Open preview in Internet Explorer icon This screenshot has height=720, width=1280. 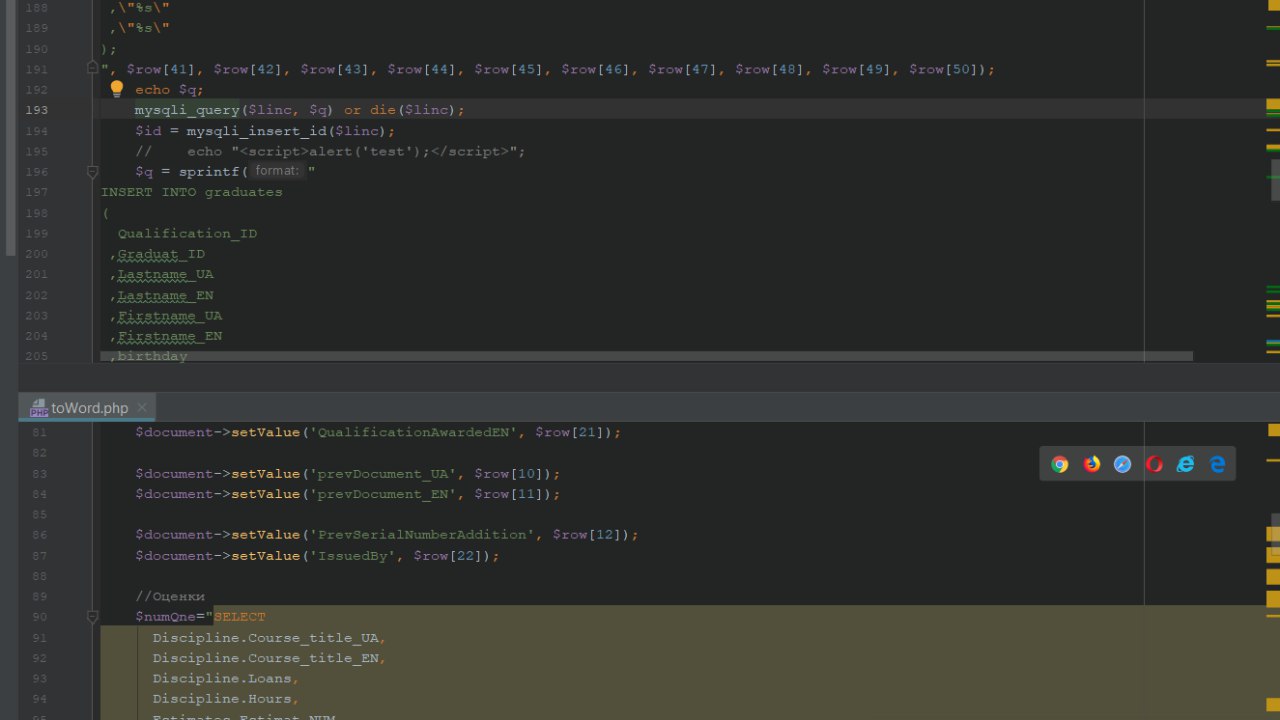(x=1186, y=464)
